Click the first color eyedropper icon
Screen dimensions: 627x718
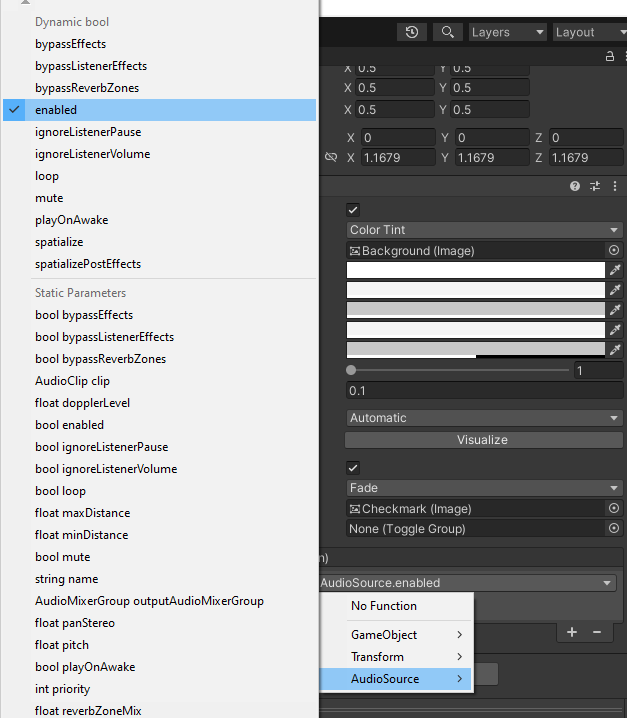point(615,270)
